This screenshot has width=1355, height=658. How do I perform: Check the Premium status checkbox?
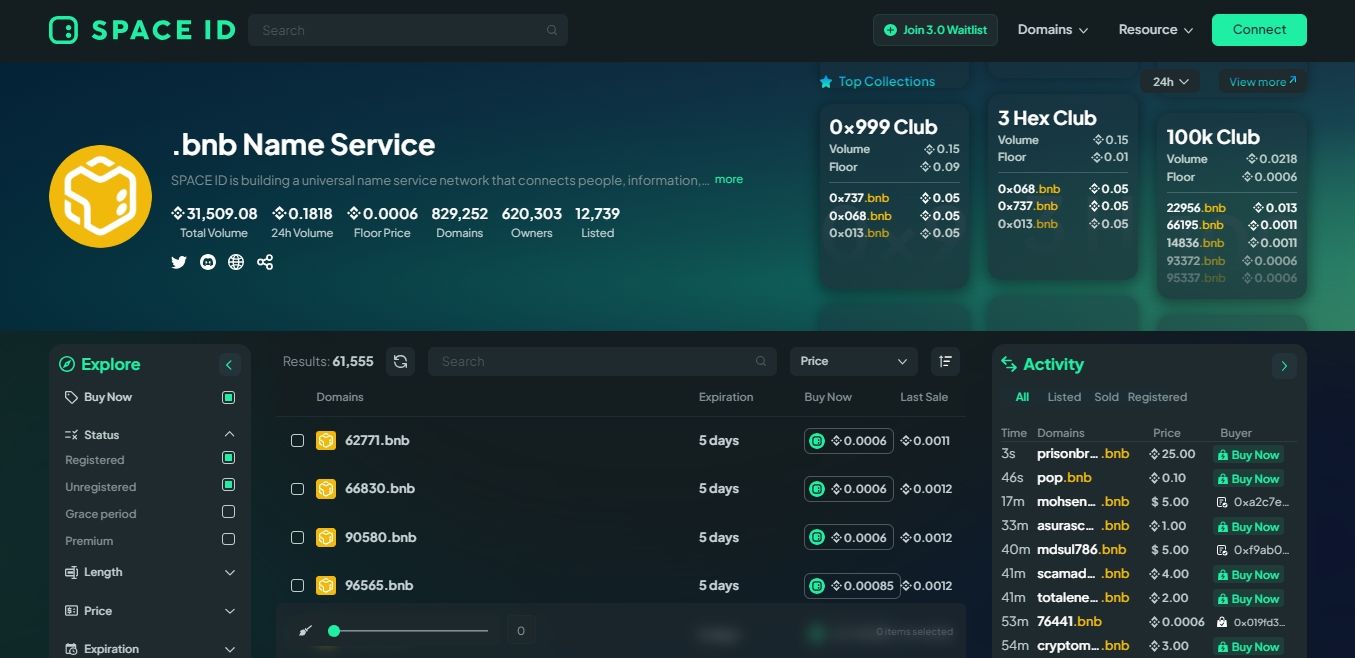point(228,539)
